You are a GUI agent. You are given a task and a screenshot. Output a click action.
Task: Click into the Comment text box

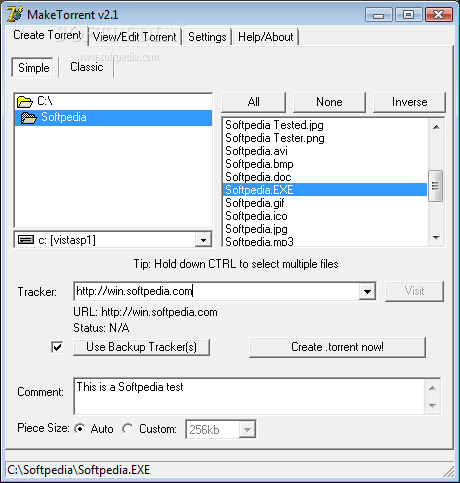(249, 396)
